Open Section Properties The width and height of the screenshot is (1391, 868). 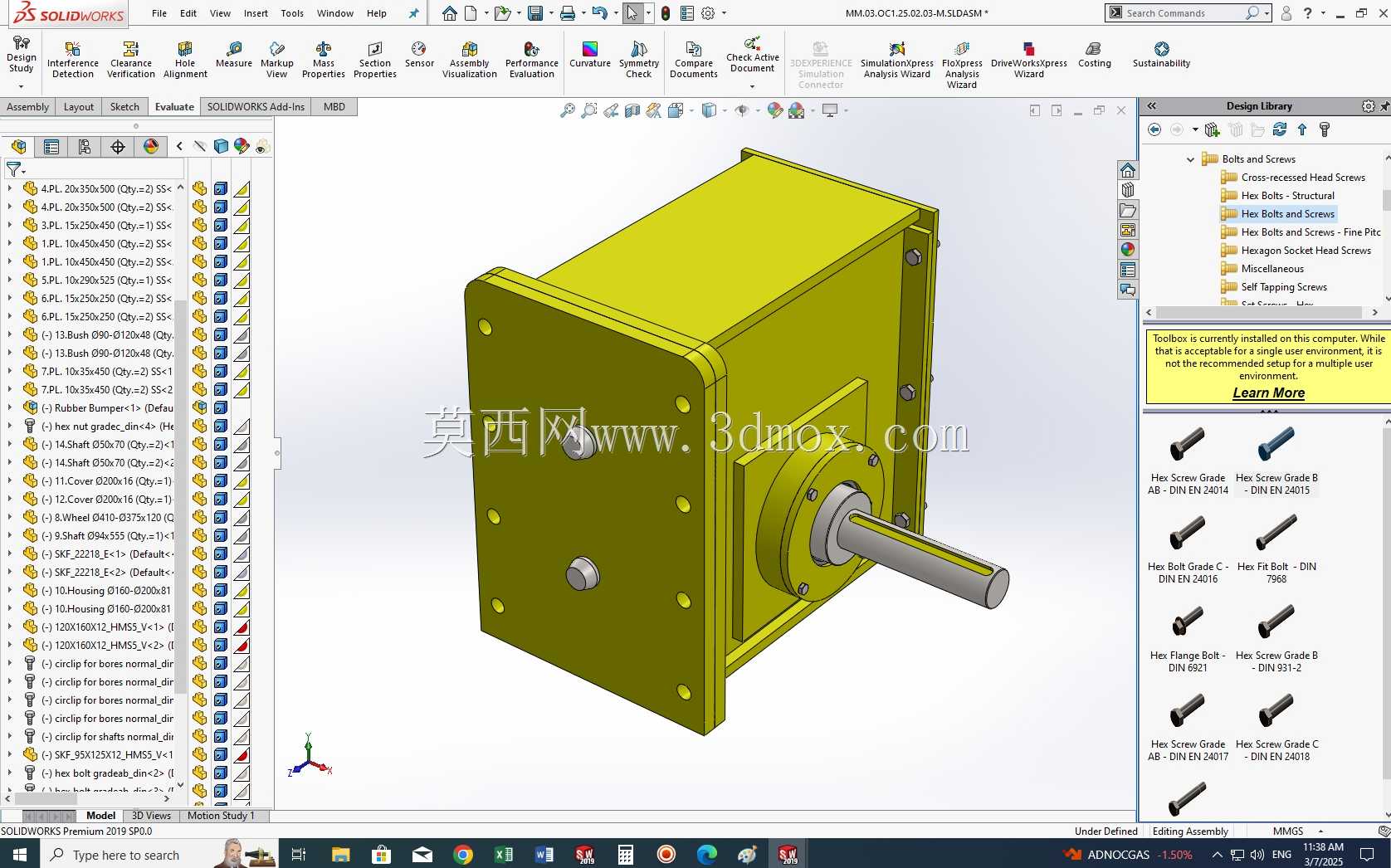[x=374, y=60]
